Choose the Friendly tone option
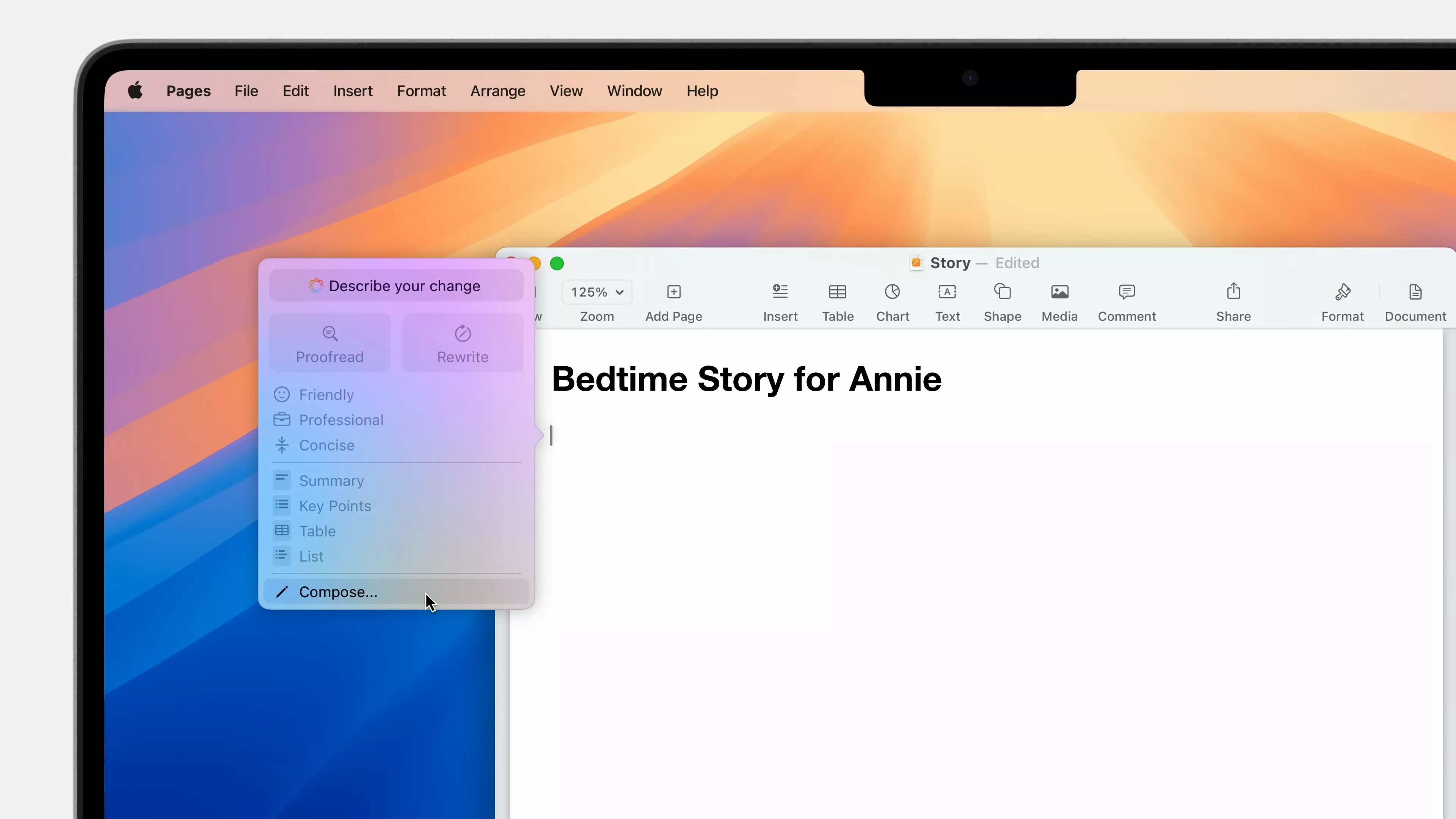The image size is (1456, 819). (x=396, y=394)
